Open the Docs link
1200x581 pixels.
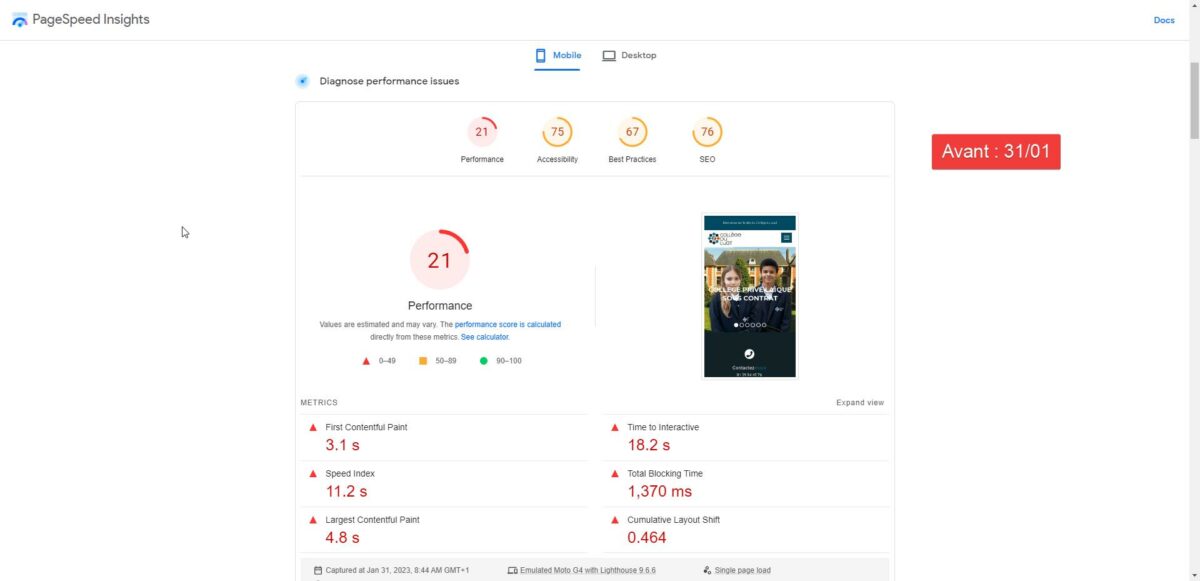pyautogui.click(x=1163, y=20)
